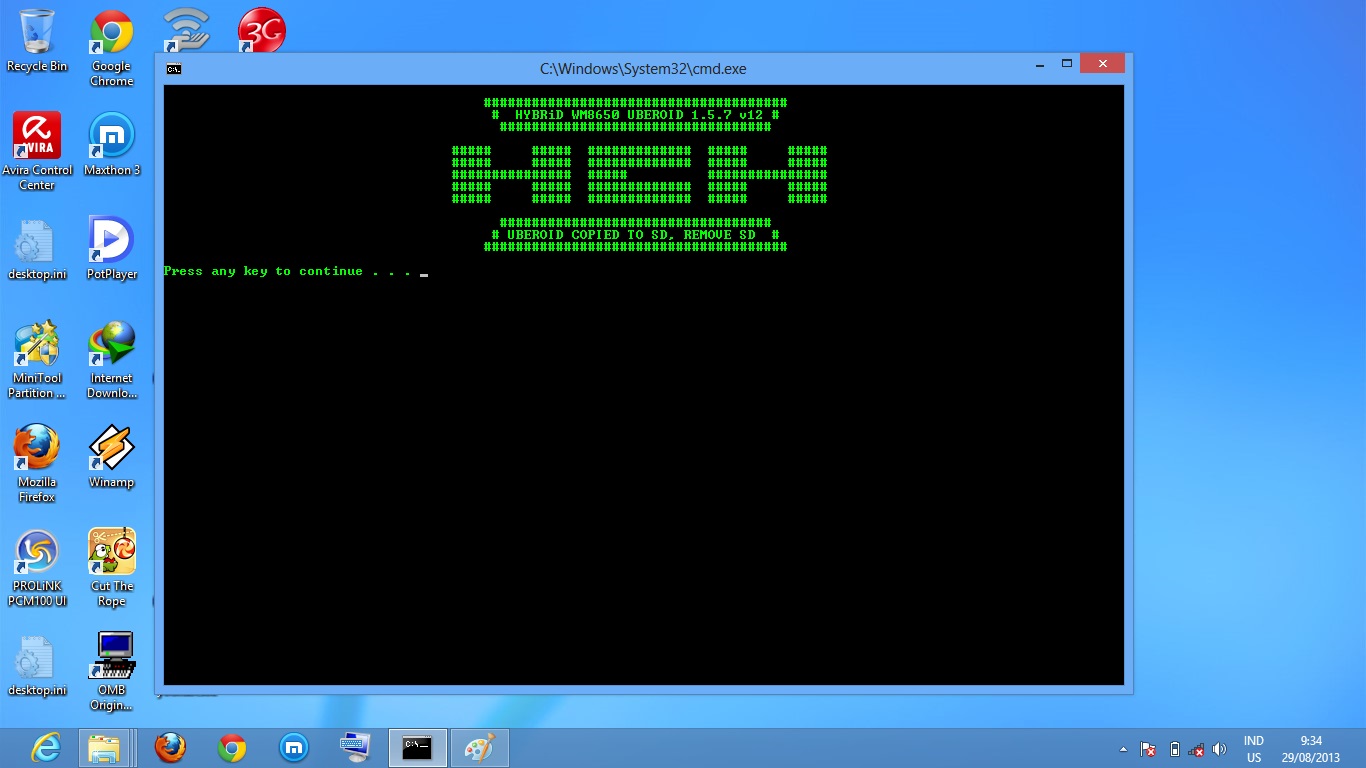Image resolution: width=1366 pixels, height=768 pixels.
Task: Open the Action Center flag icon
Action: coord(1149,749)
